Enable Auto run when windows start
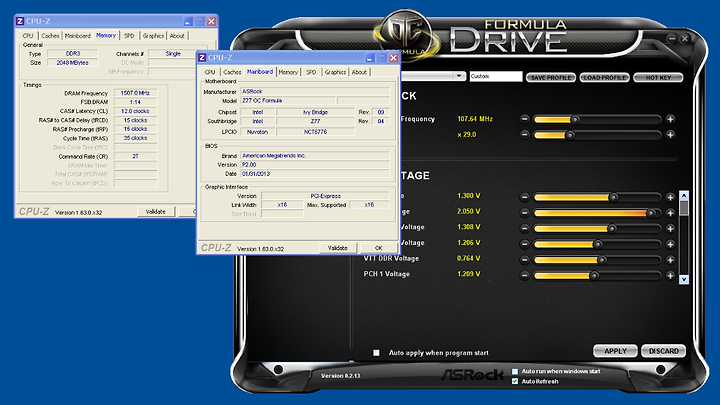Image resolution: width=720 pixels, height=405 pixels. [x=515, y=371]
